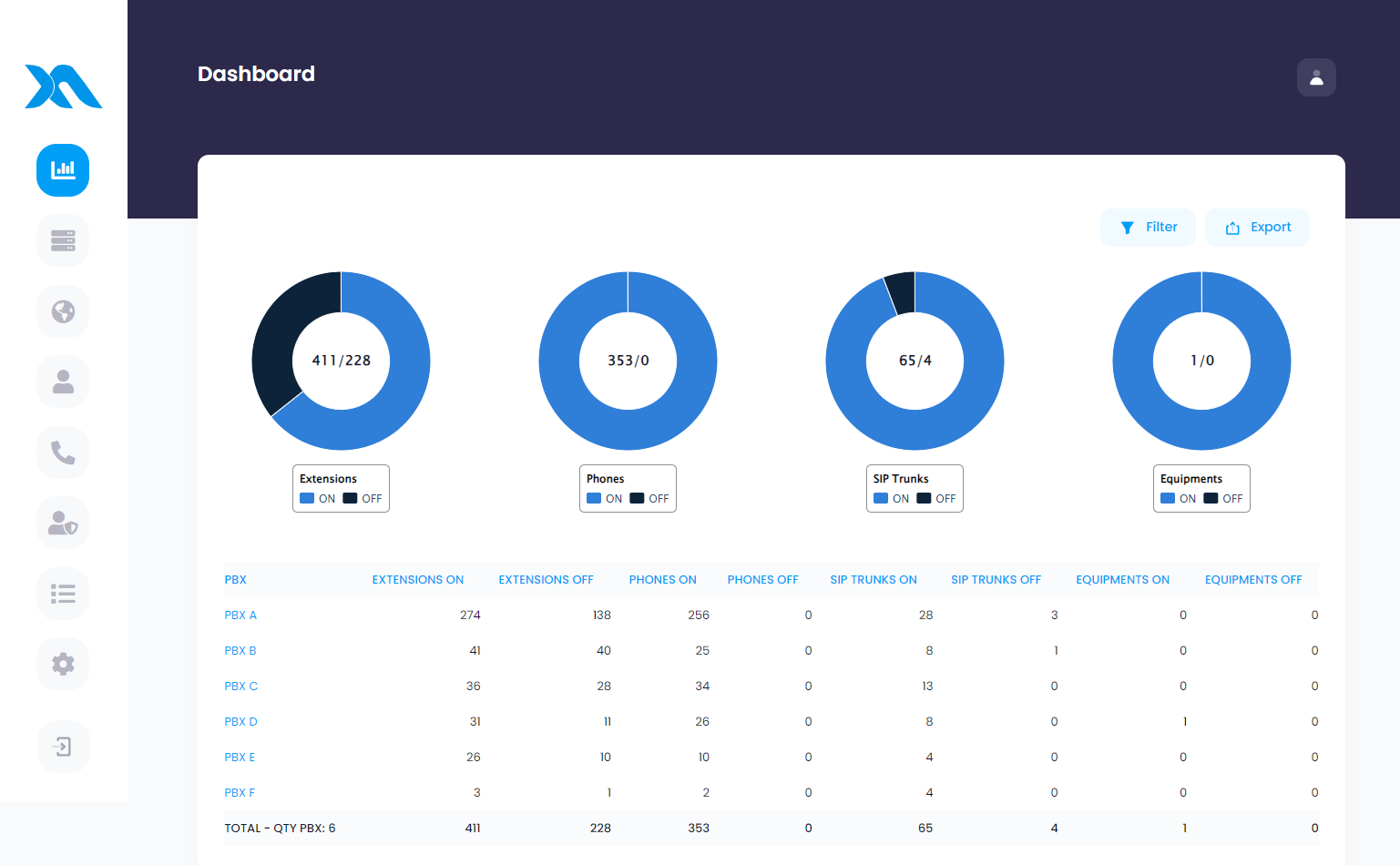This screenshot has height=865, width=1400.
Task: Sort by EQUIPMENTS ON column header
Action: click(x=1122, y=580)
